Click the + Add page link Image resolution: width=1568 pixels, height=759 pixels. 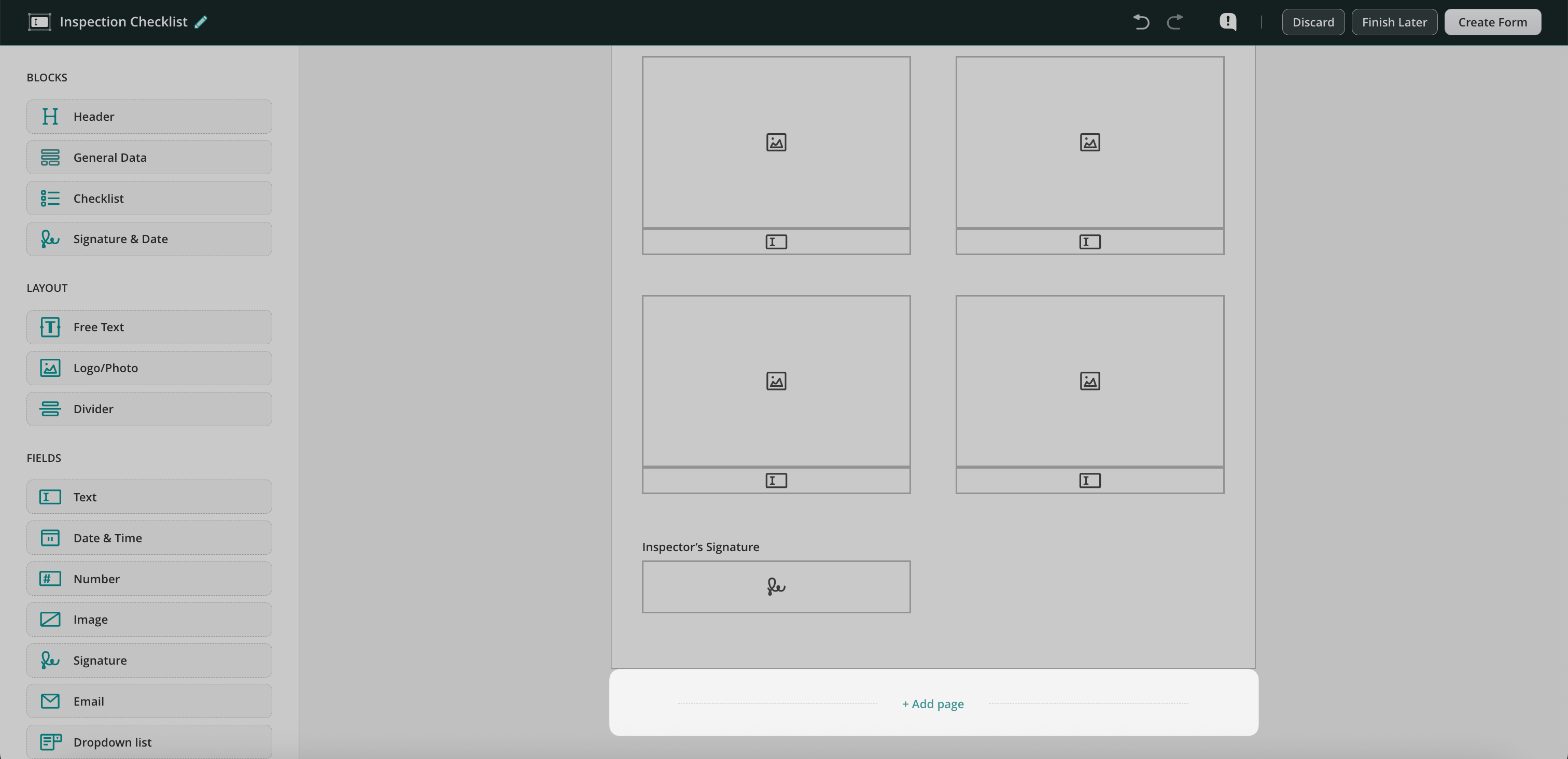[932, 704]
